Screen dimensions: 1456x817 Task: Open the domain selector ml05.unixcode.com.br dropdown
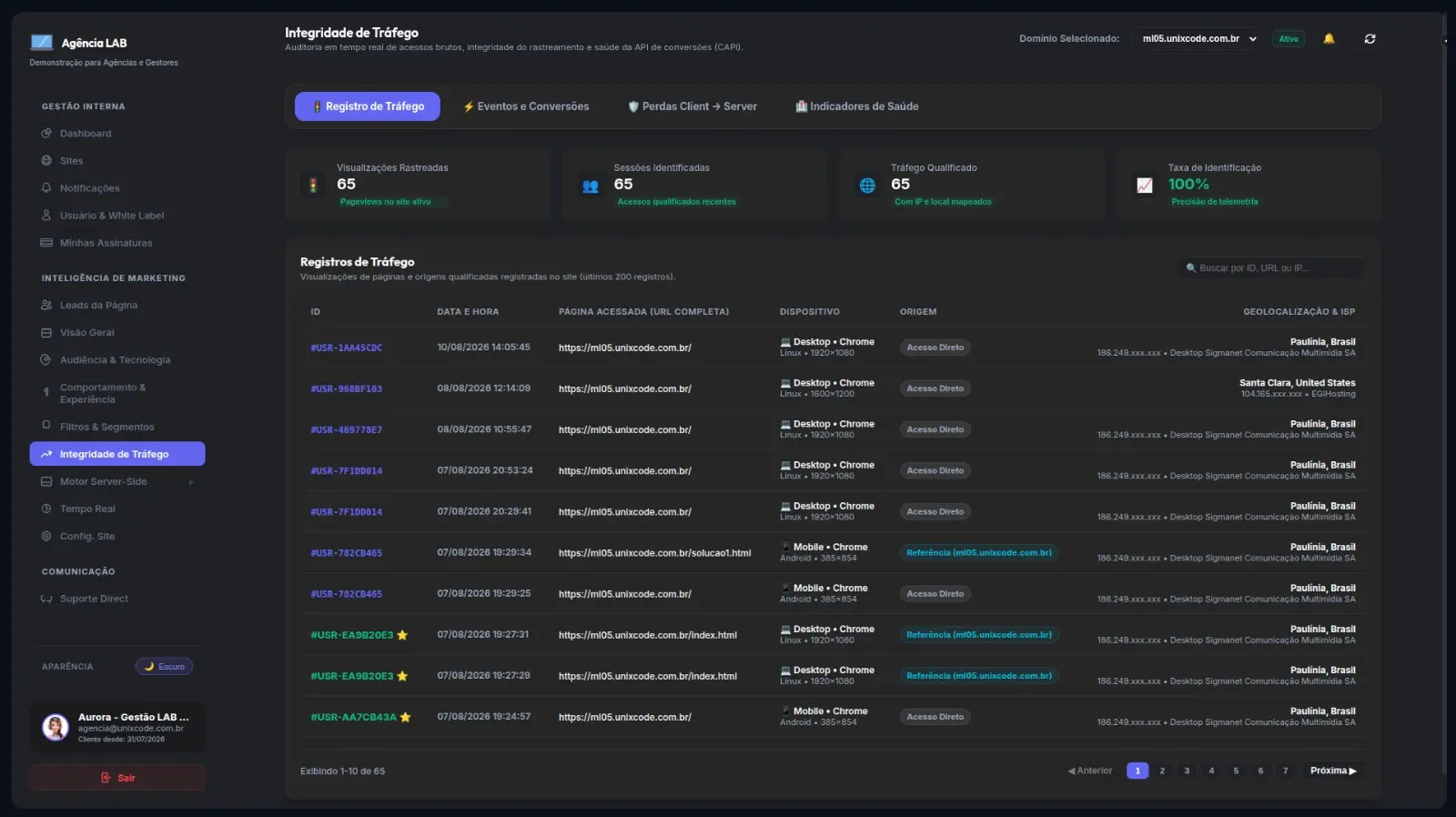pos(1199,39)
